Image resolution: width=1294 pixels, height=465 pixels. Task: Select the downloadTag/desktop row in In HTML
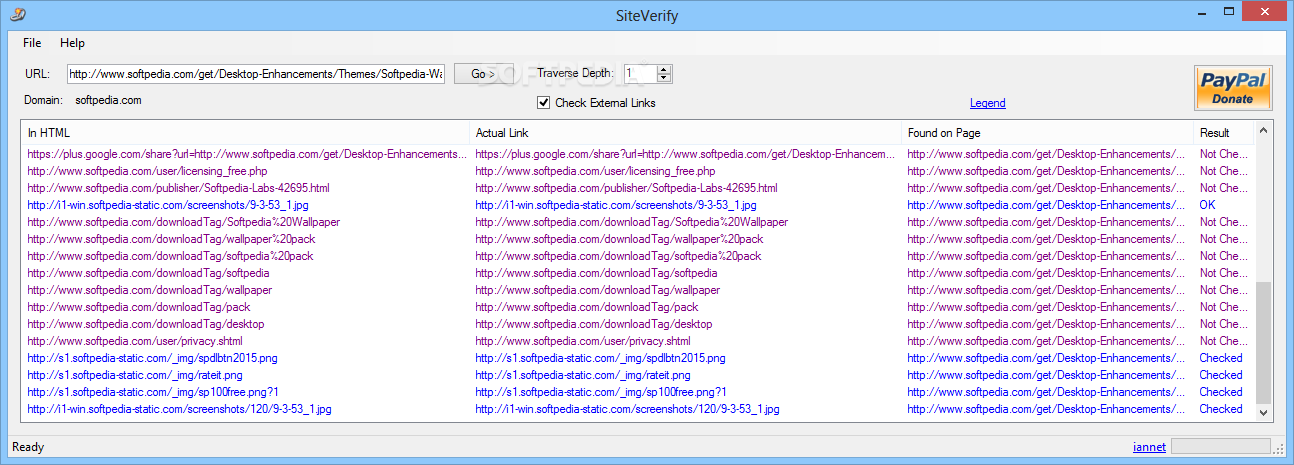146,324
